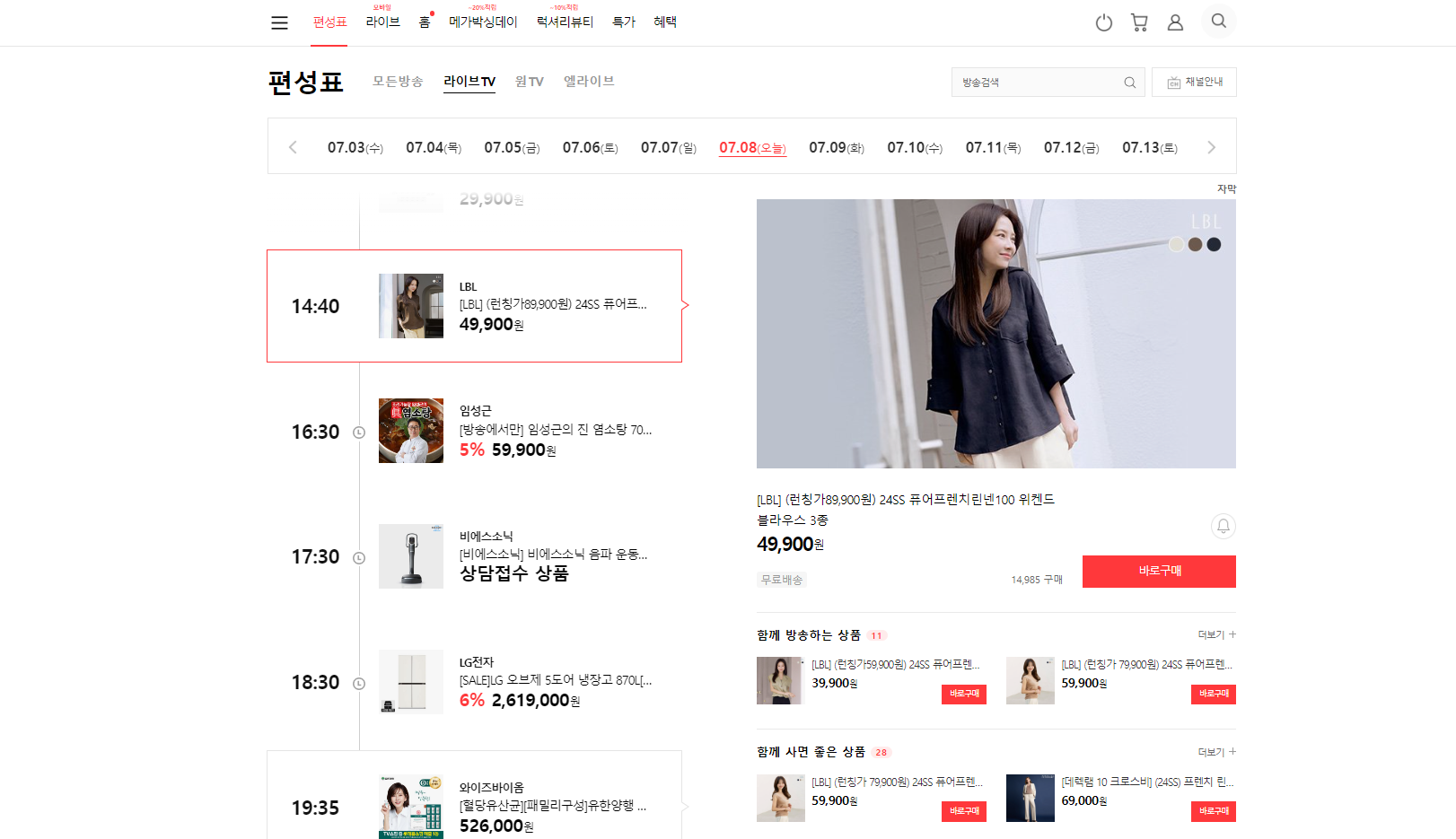Click the main 바로구매 buy button
The height and width of the screenshot is (839, 1456).
[x=1159, y=572]
